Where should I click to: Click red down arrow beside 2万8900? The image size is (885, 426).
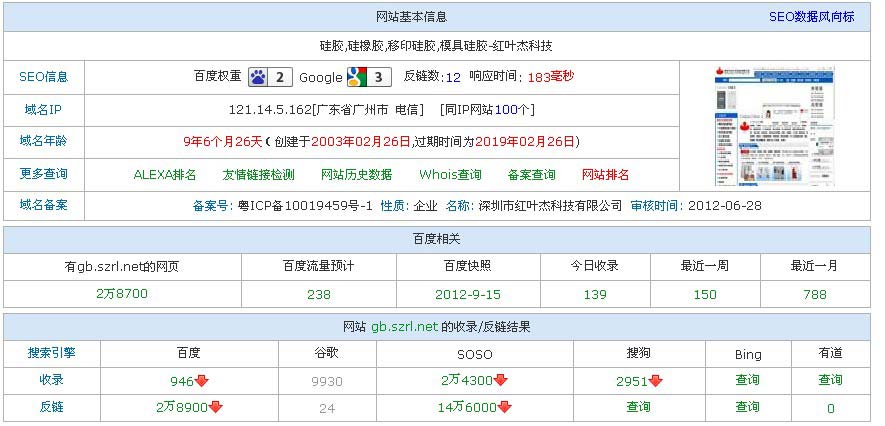[216, 407]
